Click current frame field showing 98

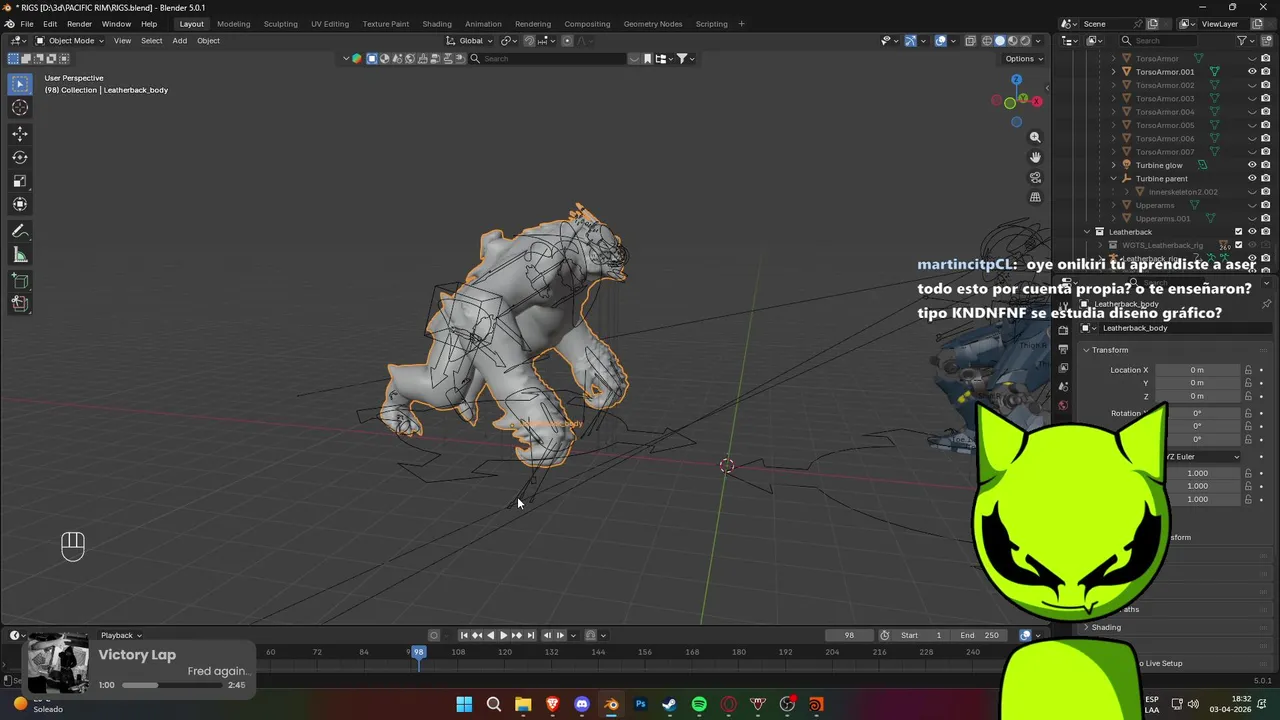coord(849,635)
